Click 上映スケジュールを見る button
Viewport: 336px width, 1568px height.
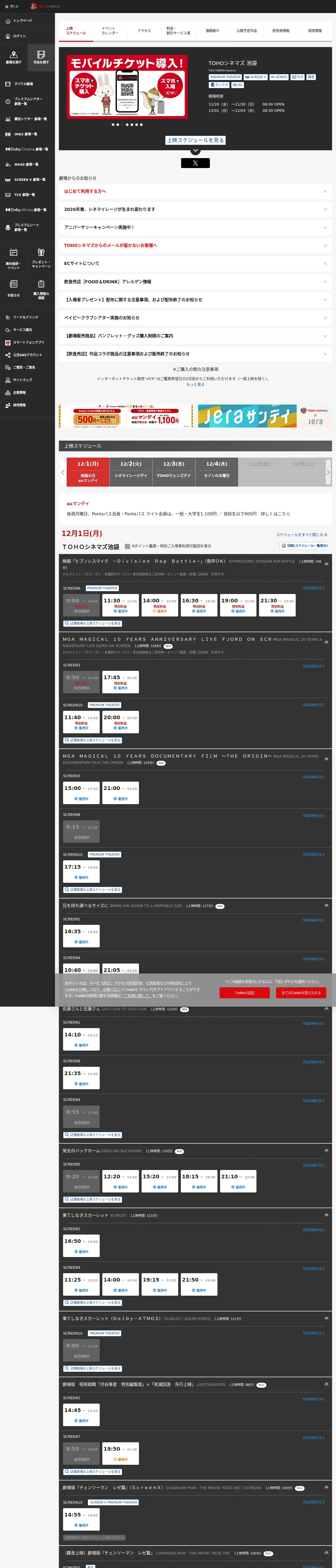click(x=195, y=140)
